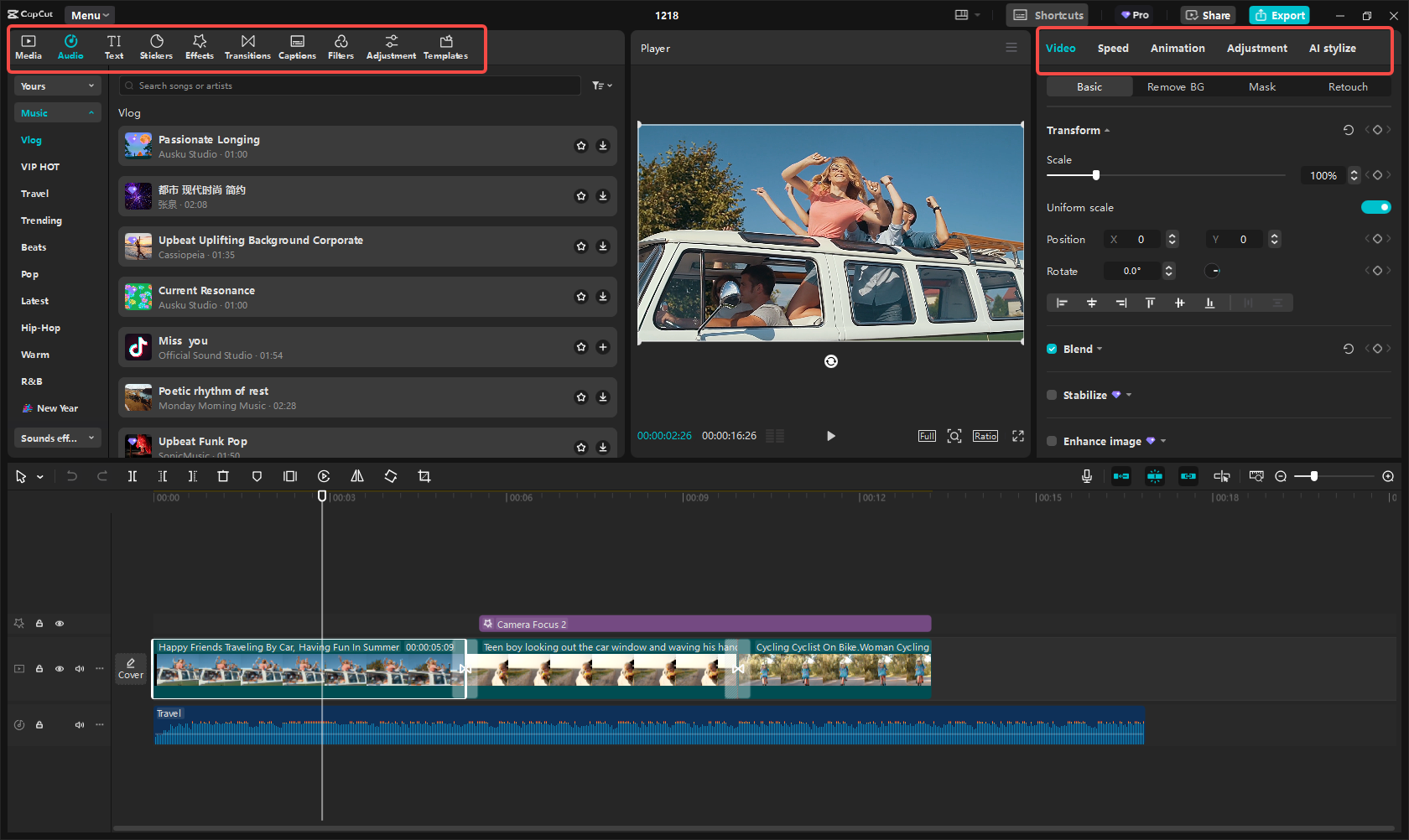The image size is (1409, 840).
Task: Open the AI stylize tab
Action: 1332,49
